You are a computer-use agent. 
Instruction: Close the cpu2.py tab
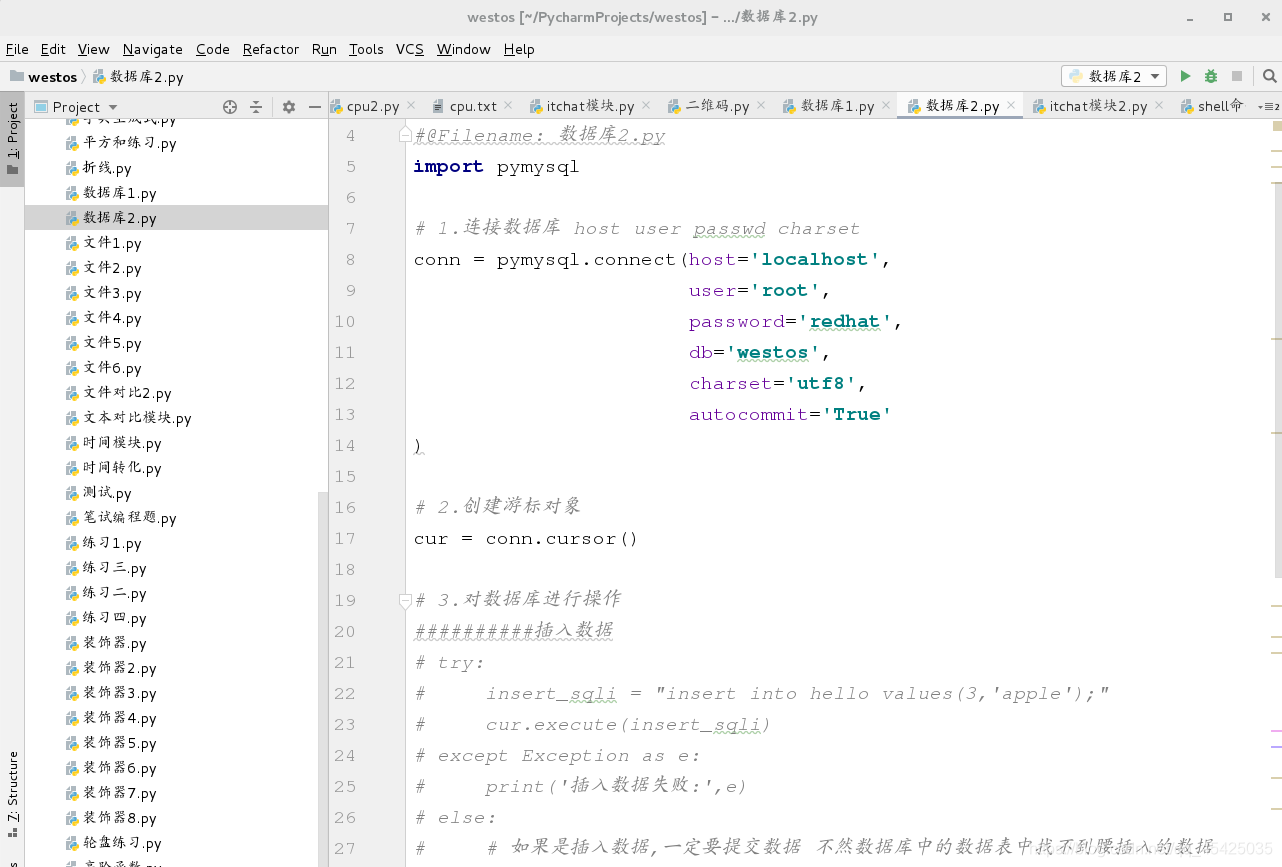pyautogui.click(x=412, y=104)
